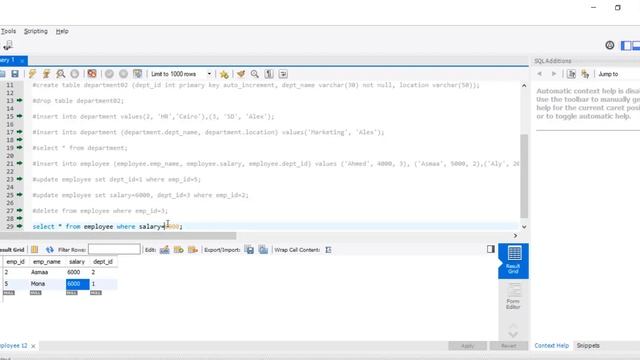
Task: Beautify the query with the broom icon
Action: click(241, 74)
